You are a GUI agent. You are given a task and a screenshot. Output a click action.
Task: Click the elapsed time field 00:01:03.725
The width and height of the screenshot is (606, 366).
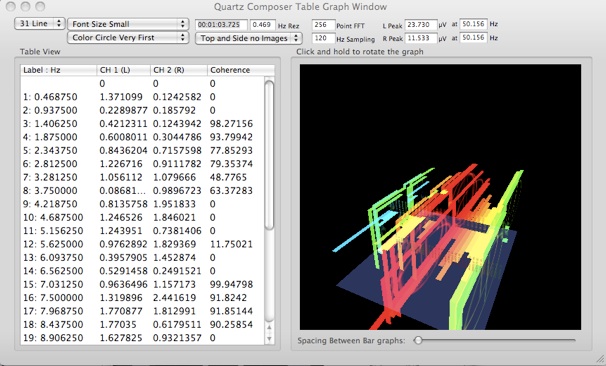(221, 25)
